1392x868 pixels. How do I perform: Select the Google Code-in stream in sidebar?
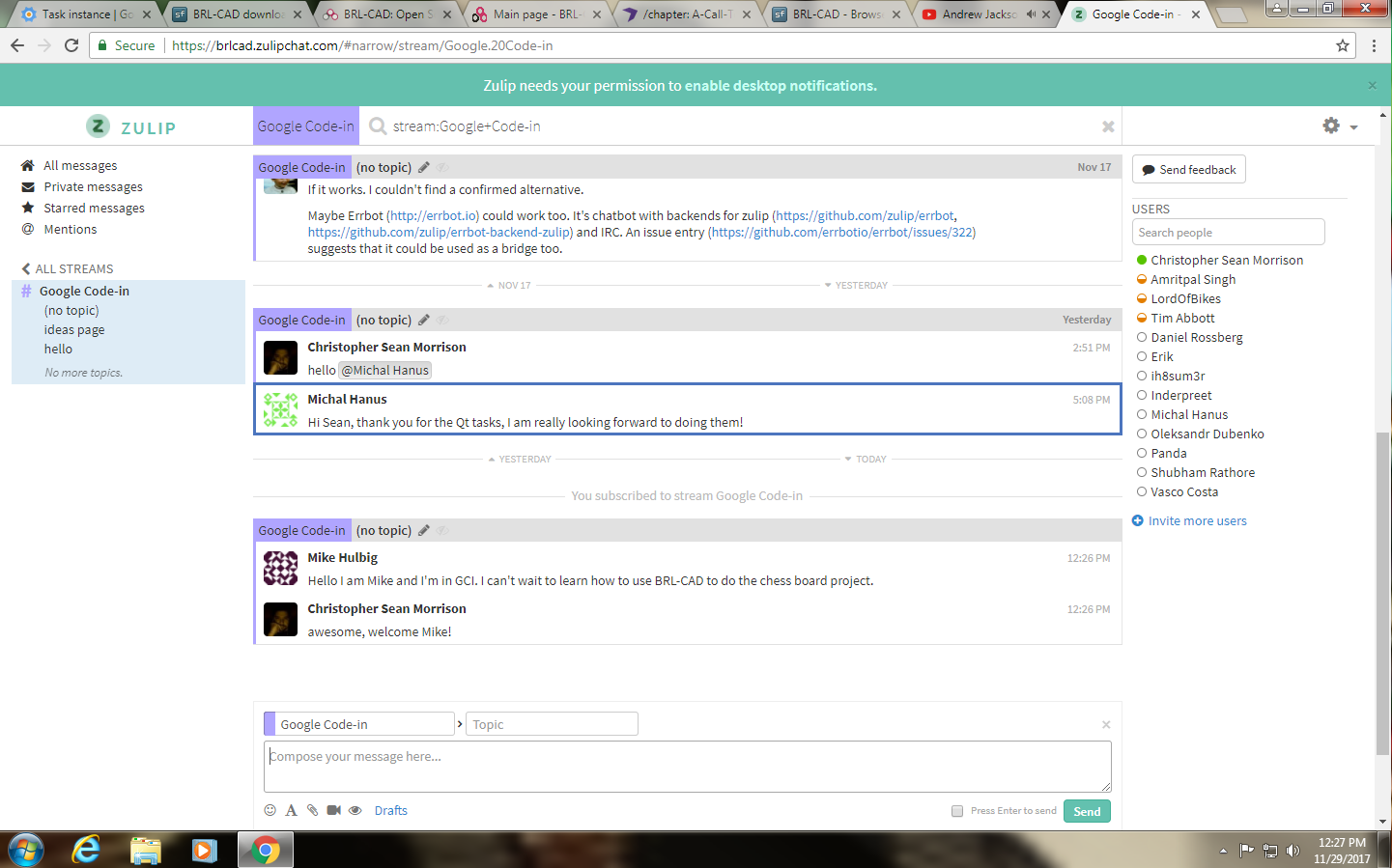[84, 291]
